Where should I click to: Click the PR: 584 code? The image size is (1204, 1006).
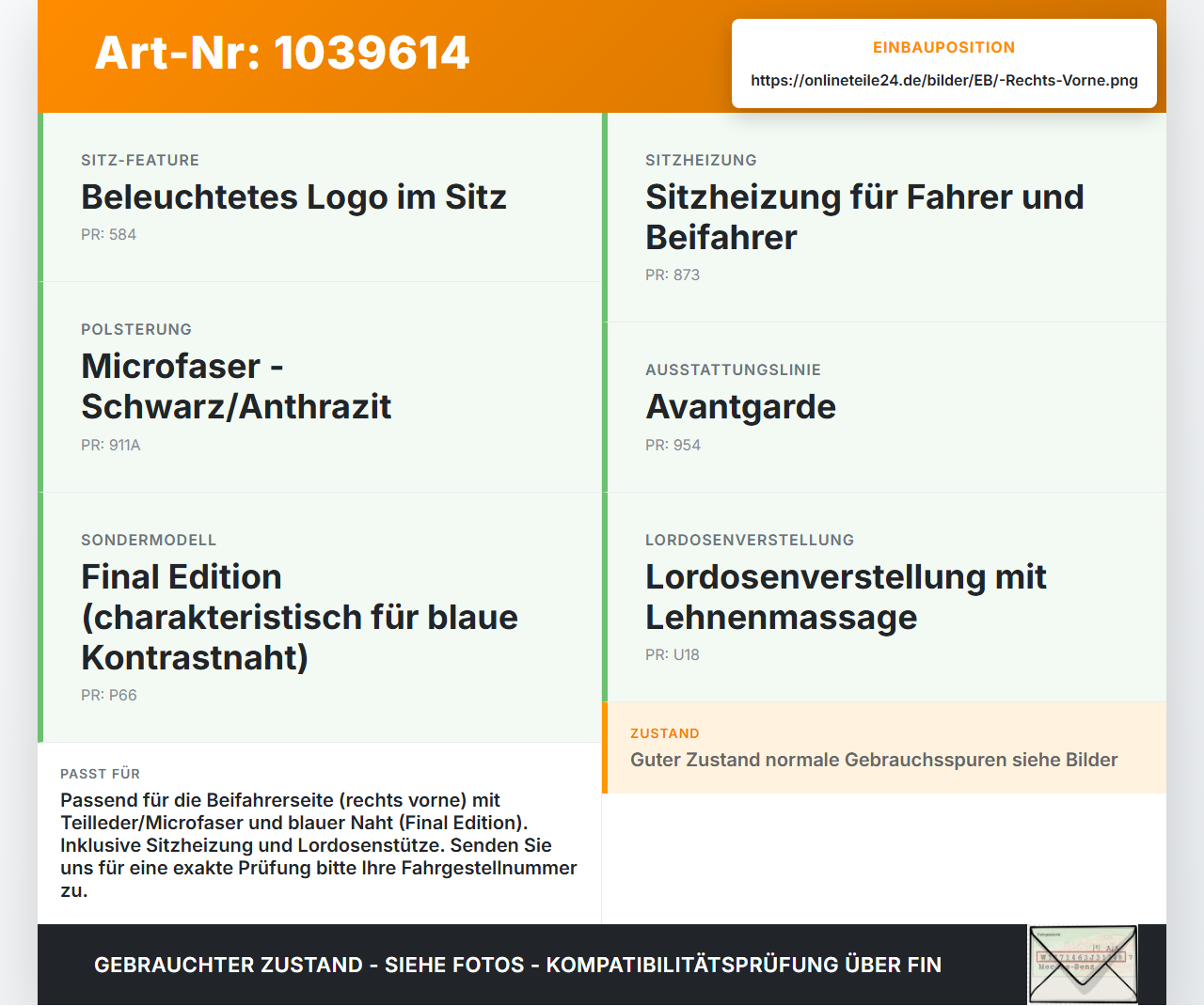tap(108, 234)
